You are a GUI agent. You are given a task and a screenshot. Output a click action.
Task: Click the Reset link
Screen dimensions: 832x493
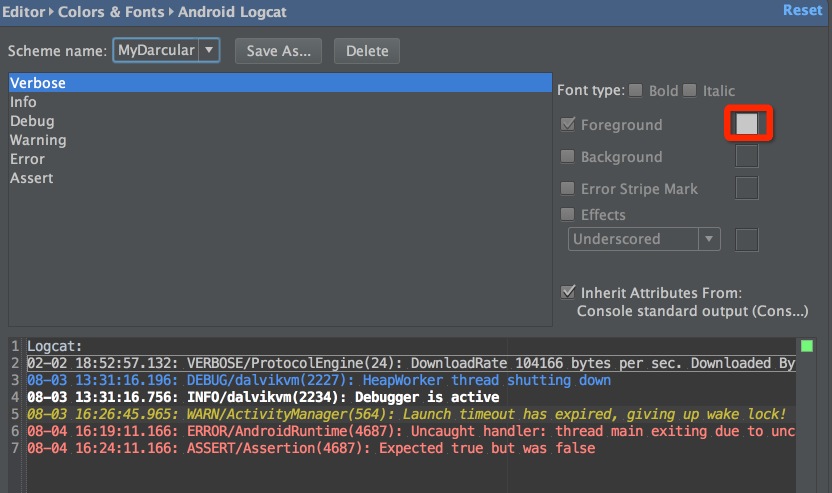[x=802, y=10]
